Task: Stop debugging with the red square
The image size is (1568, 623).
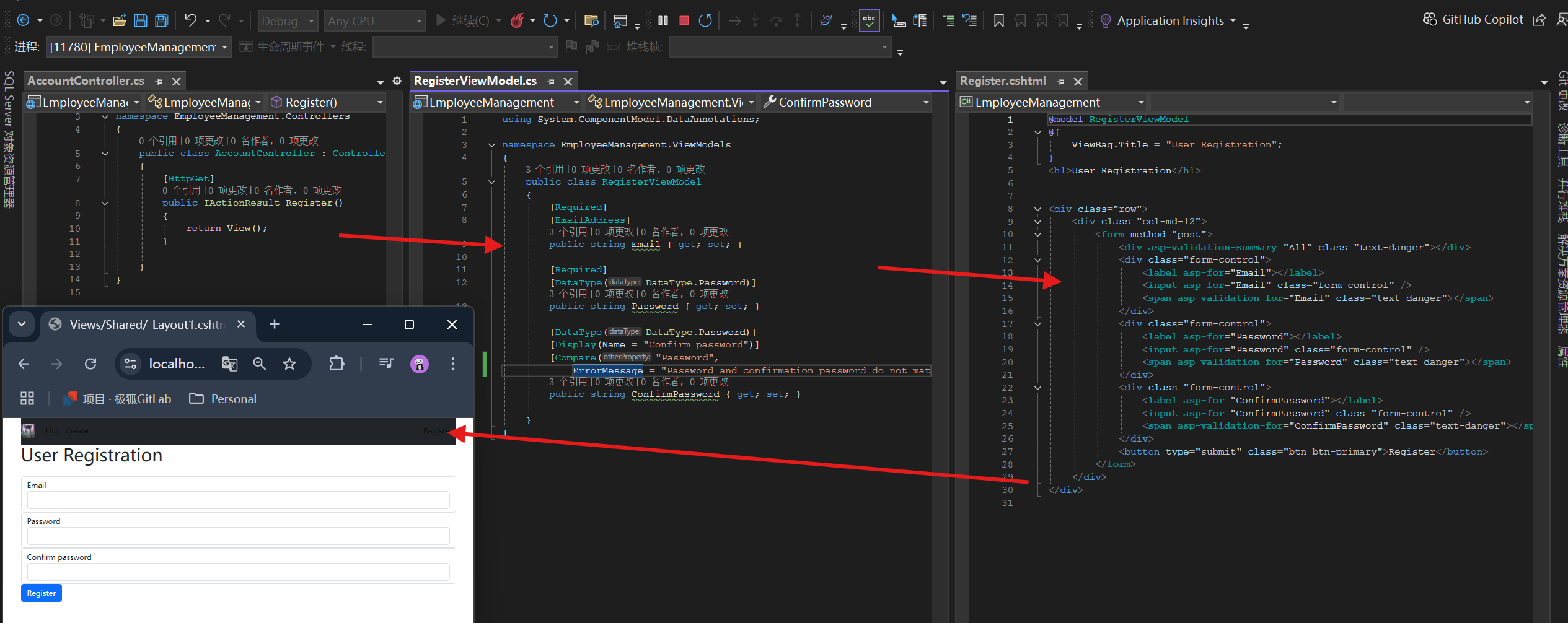Action: coord(684,20)
